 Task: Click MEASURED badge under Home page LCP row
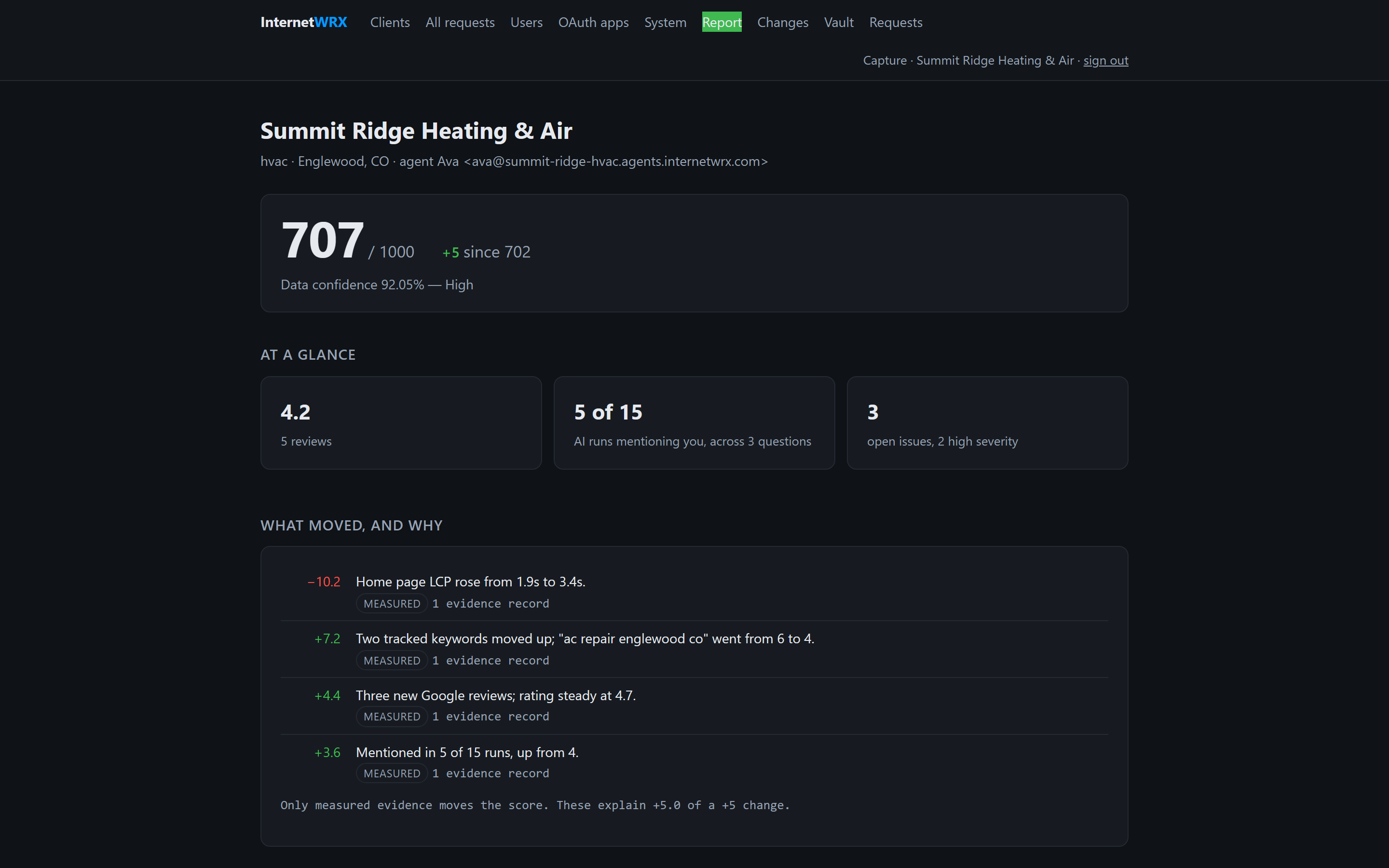[392, 603]
